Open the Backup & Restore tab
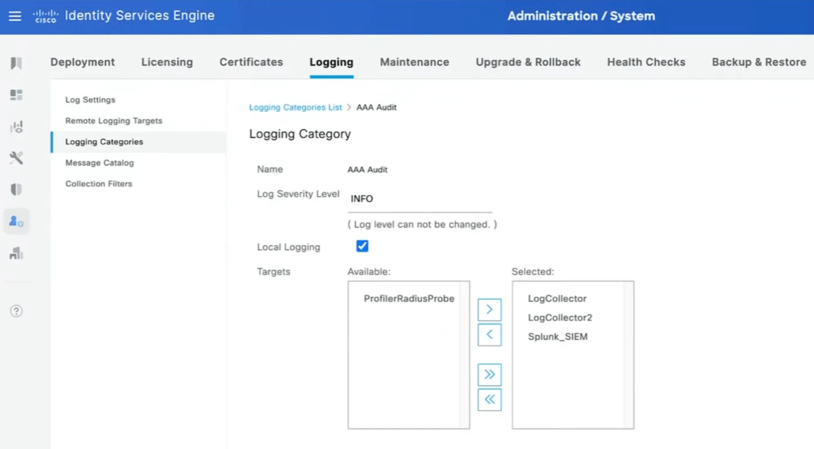 759,62
